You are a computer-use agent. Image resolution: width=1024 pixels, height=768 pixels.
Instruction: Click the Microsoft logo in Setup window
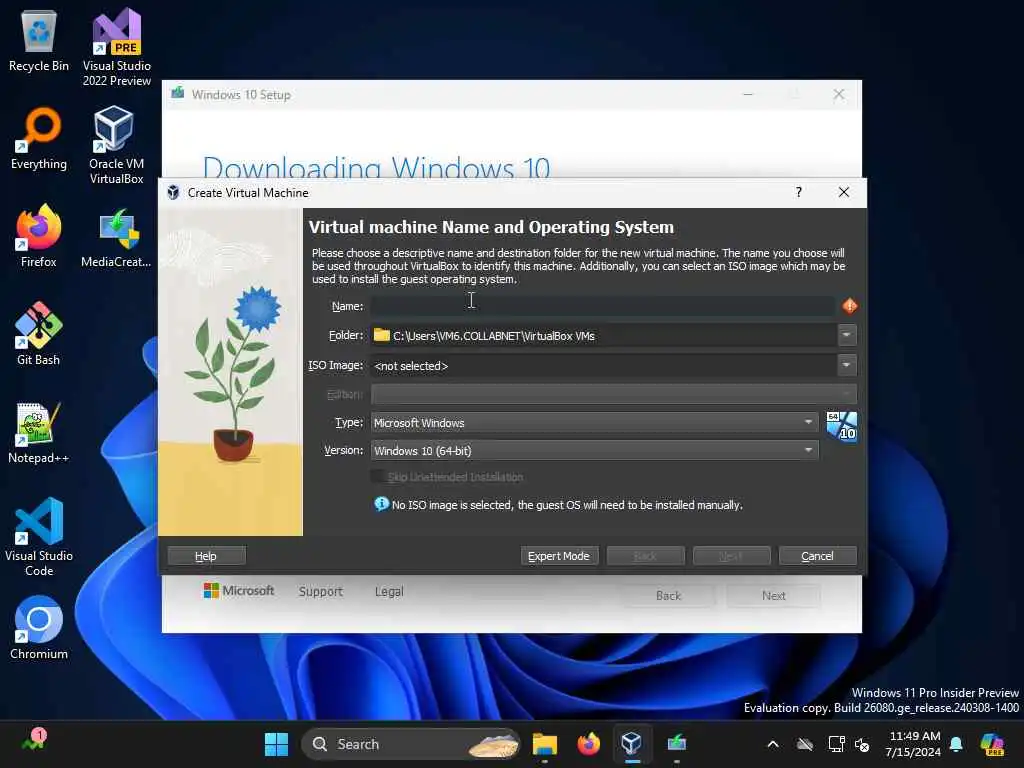pyautogui.click(x=238, y=590)
